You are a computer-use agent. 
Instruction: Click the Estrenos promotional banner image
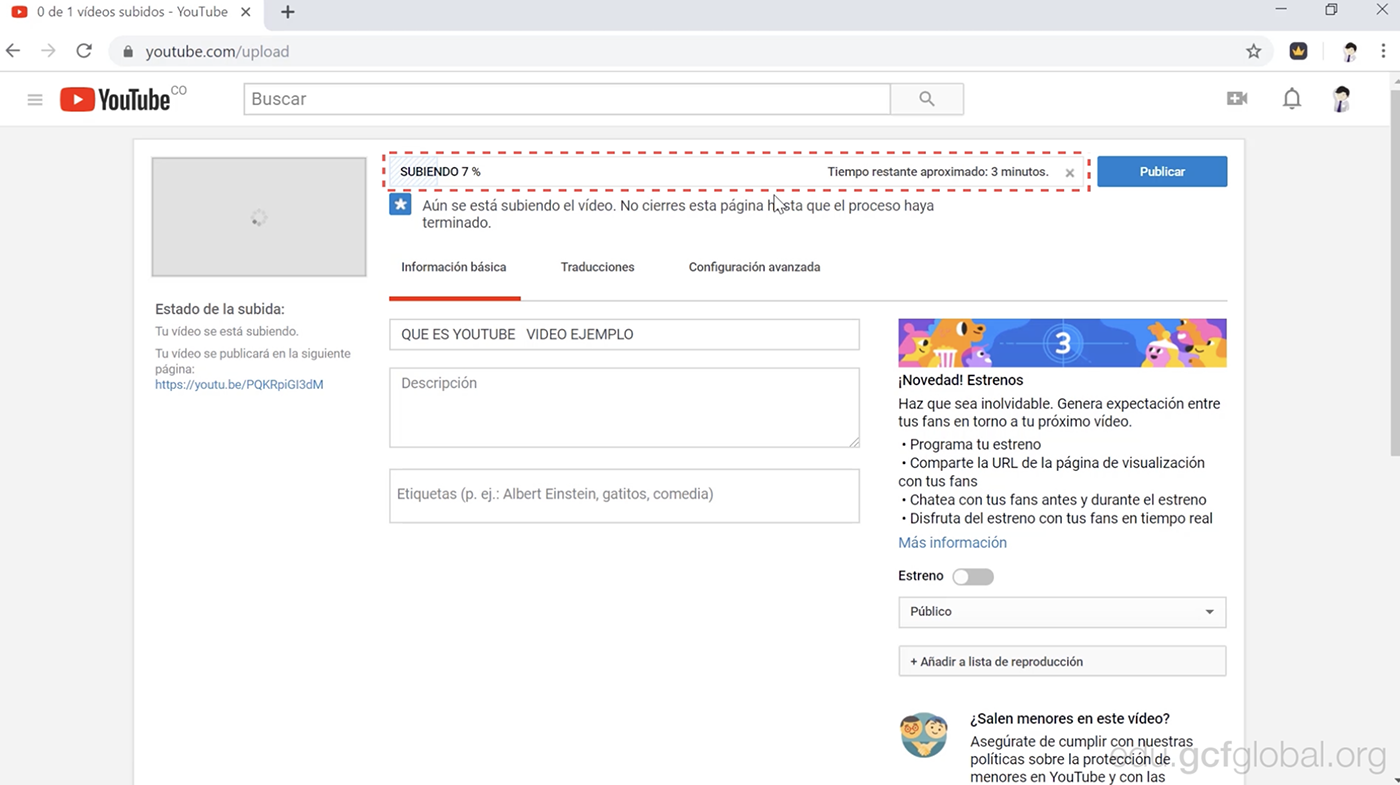[x=1062, y=343]
